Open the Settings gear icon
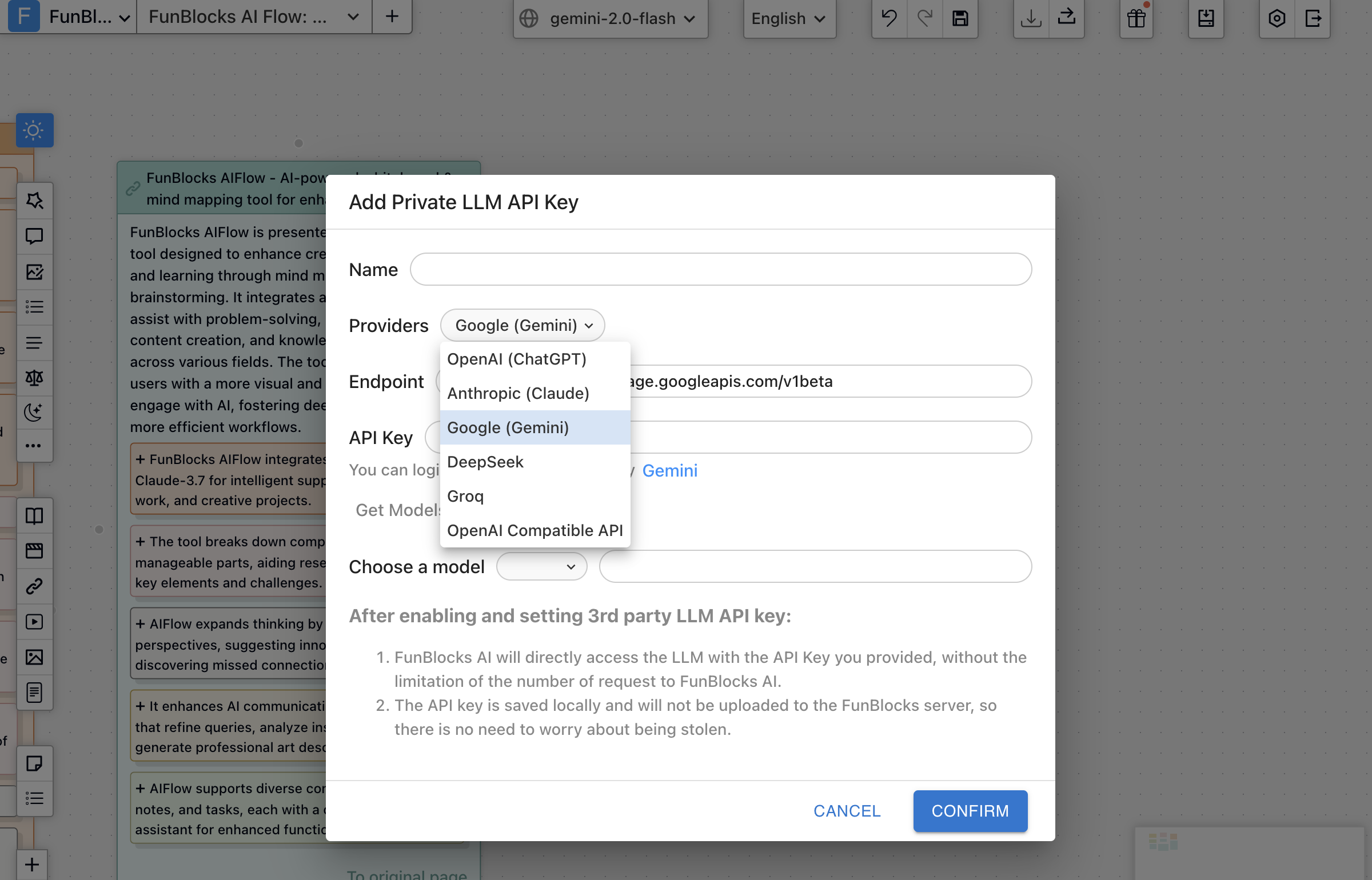Screen dimensions: 1372x880 coord(1277,19)
